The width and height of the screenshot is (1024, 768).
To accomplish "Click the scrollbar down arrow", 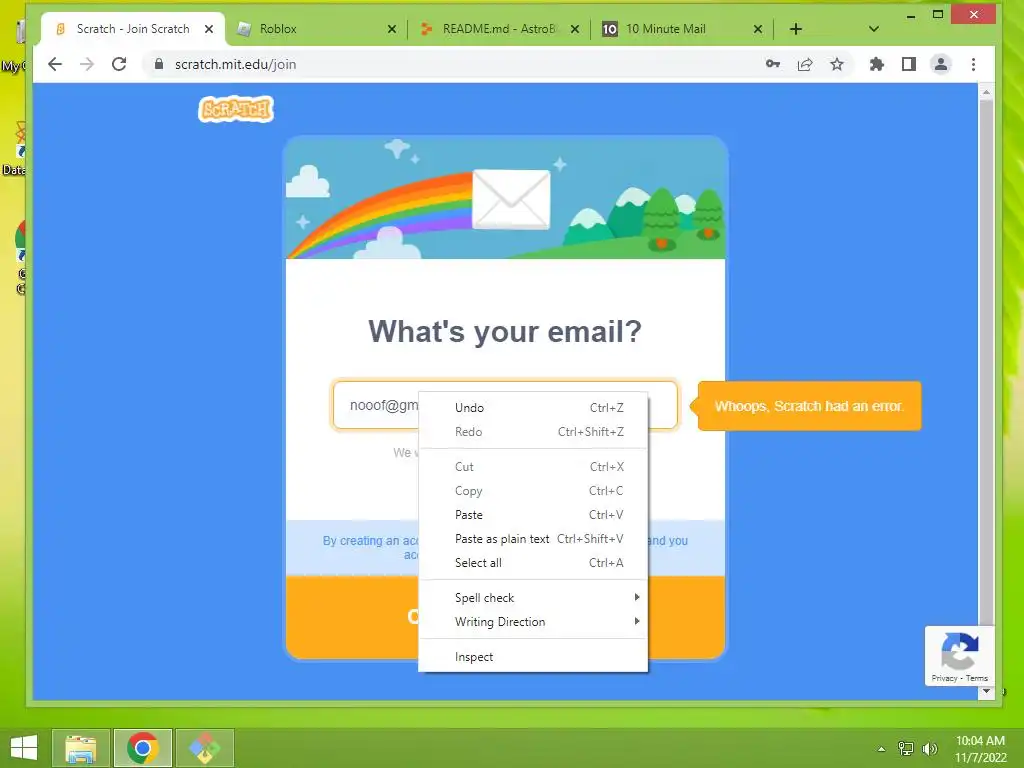I will (986, 691).
